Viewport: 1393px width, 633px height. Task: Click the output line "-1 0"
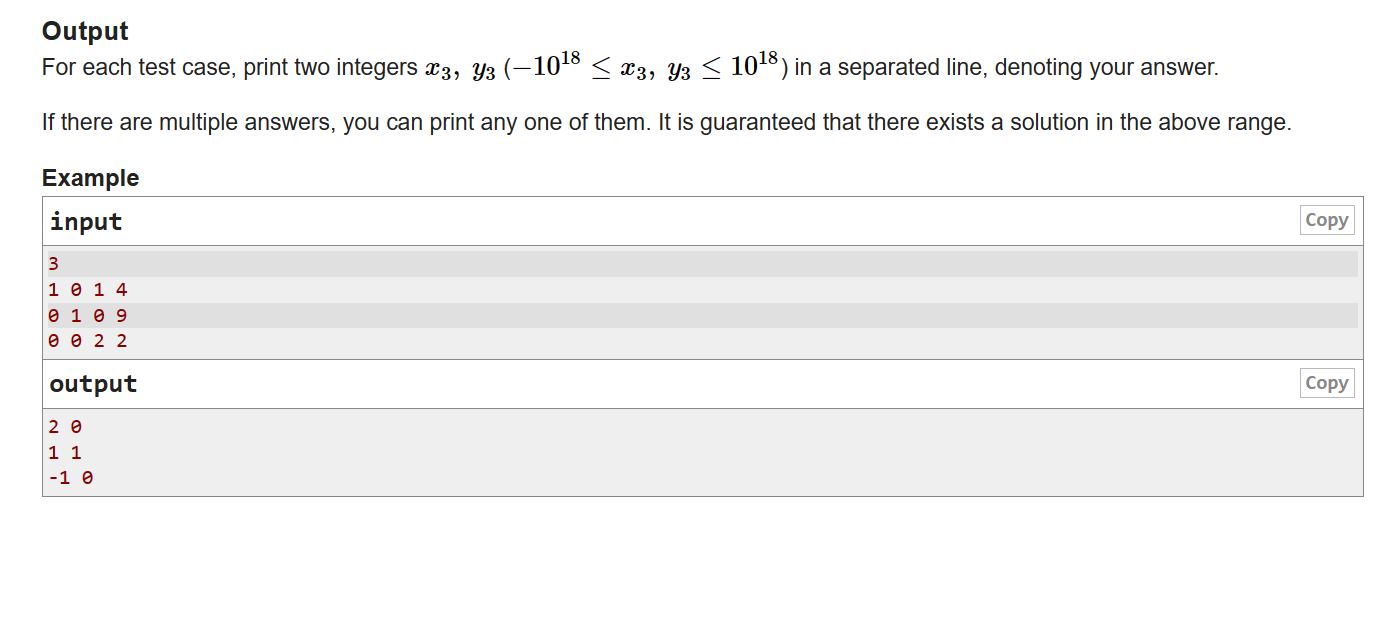pos(71,478)
